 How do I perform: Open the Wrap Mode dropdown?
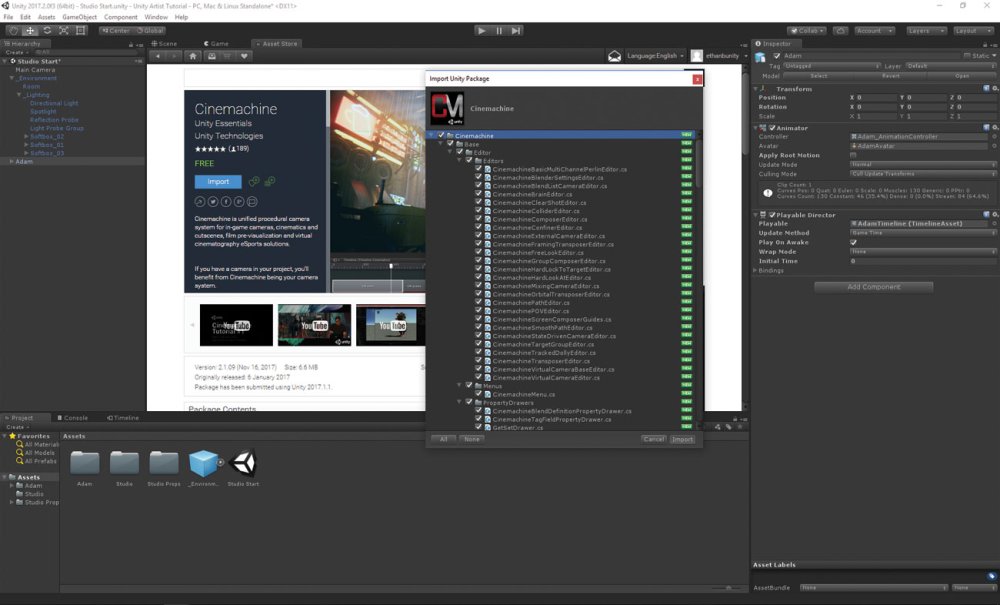pos(923,251)
